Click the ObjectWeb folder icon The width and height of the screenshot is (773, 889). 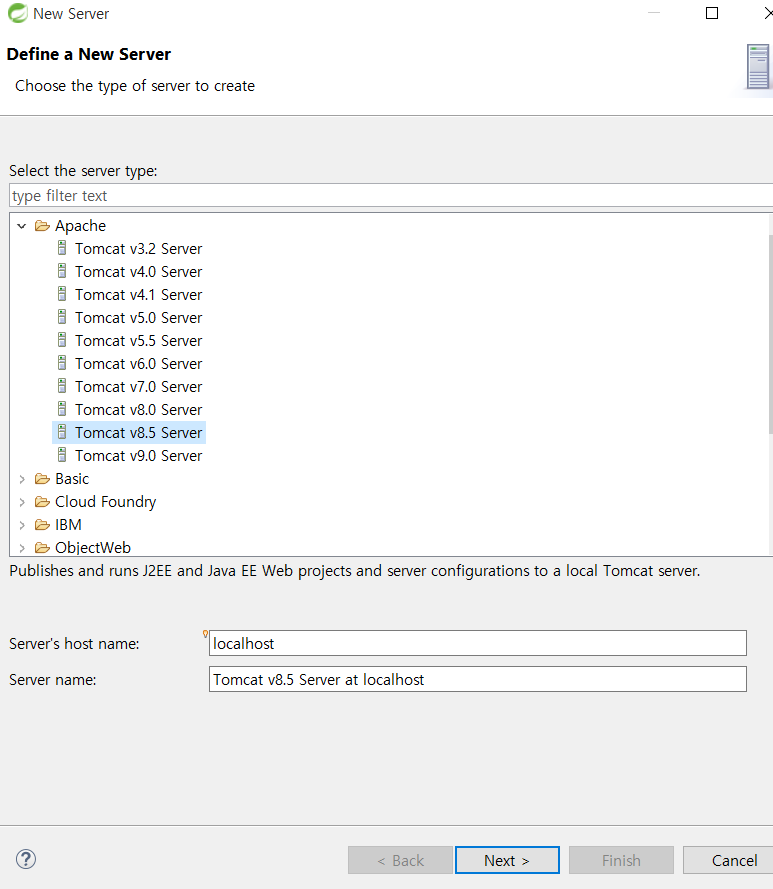[42, 548]
